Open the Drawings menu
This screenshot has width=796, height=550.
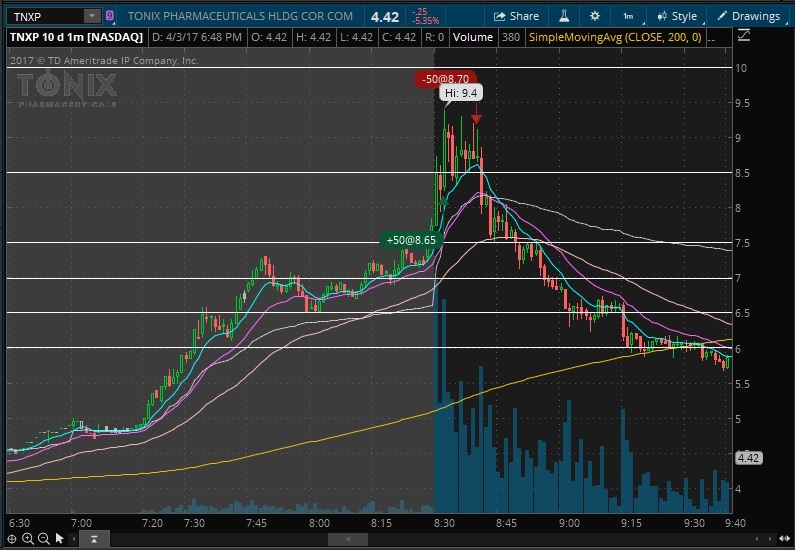point(749,16)
